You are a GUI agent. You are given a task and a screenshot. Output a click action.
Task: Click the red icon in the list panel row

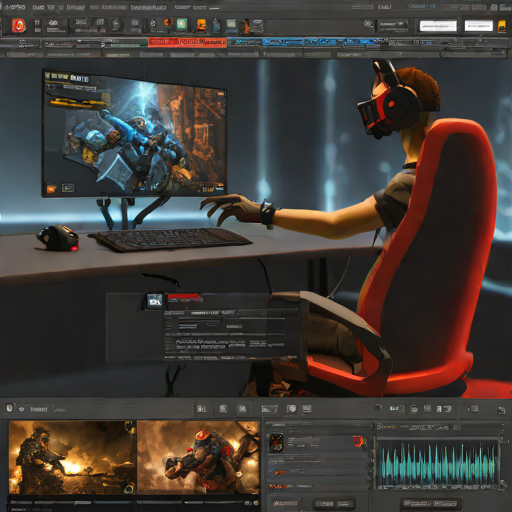[x=358, y=441]
